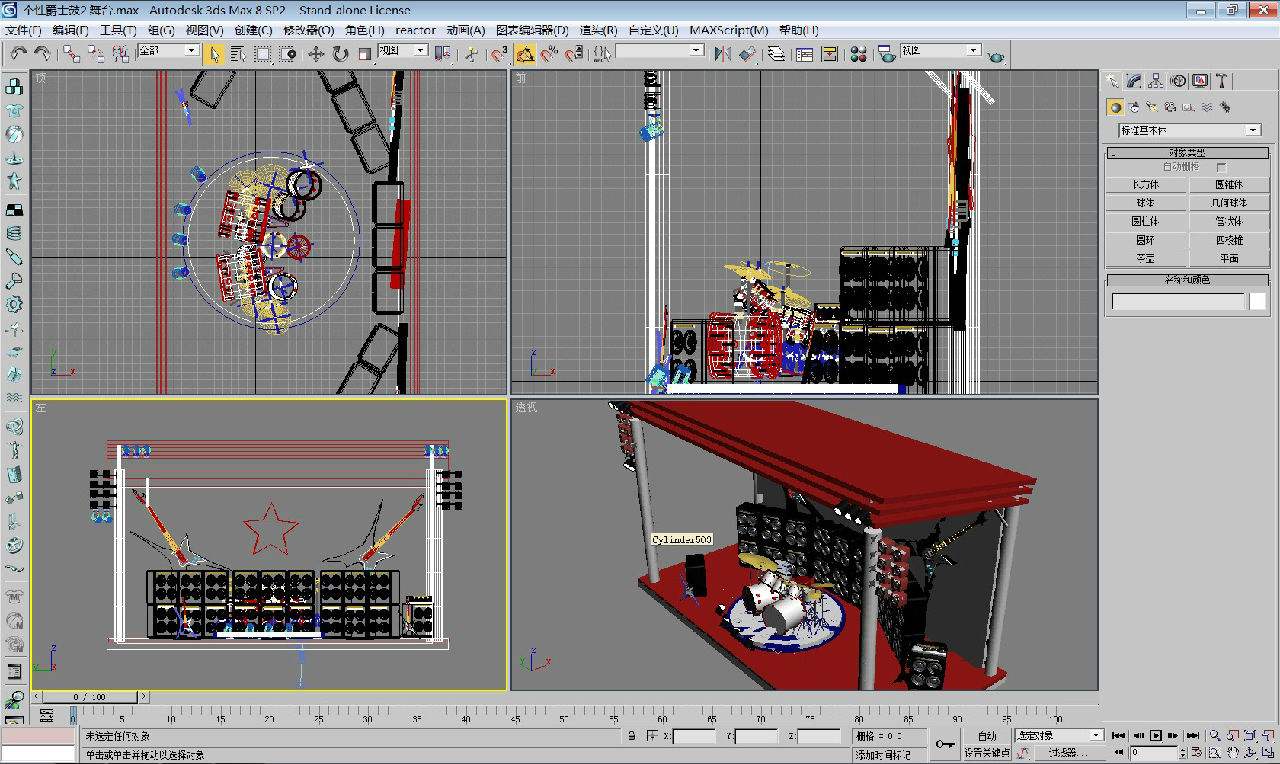
Task: Toggle the selection lock icon
Action: point(631,736)
